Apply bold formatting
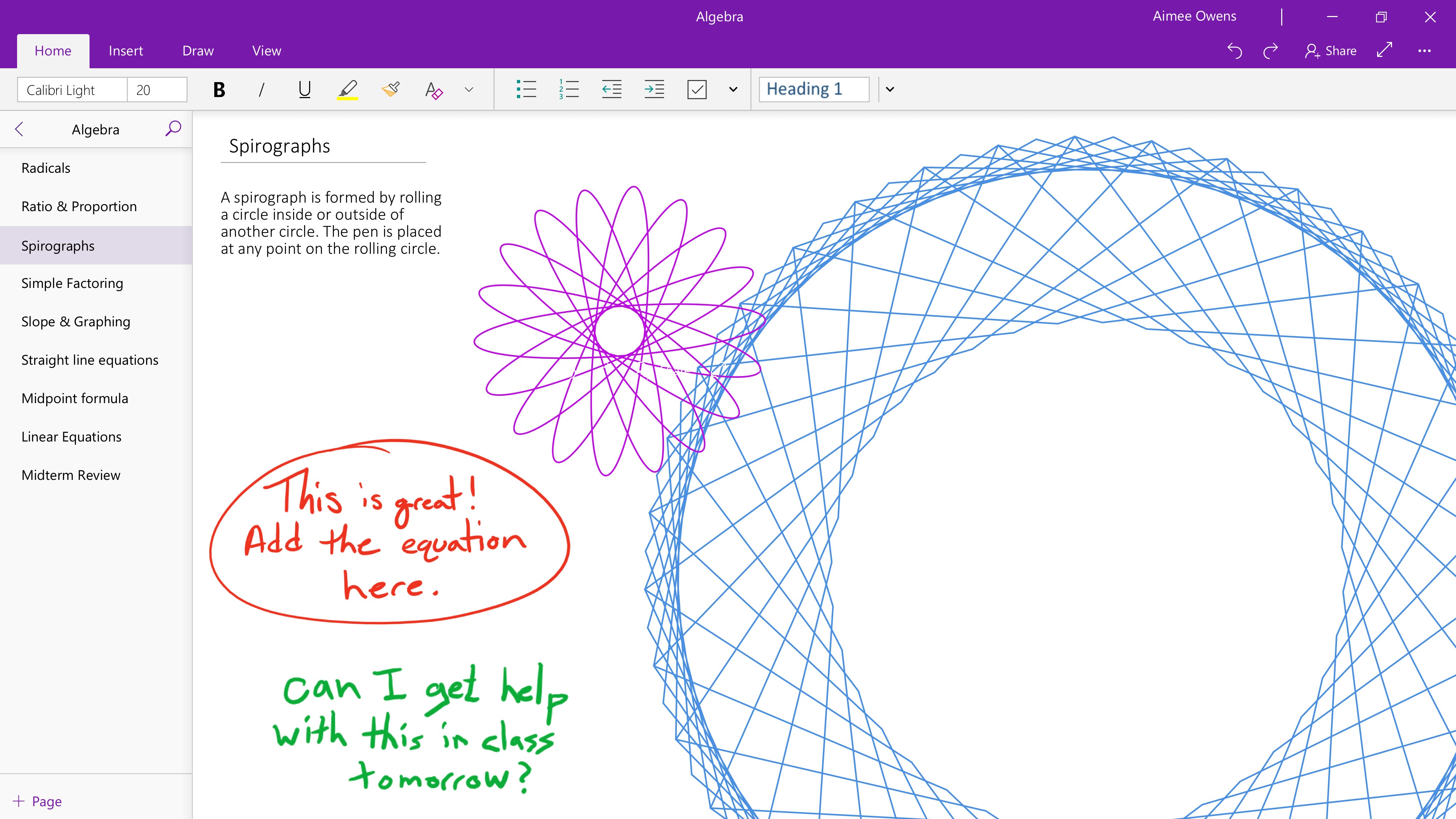1456x819 pixels. tap(219, 89)
